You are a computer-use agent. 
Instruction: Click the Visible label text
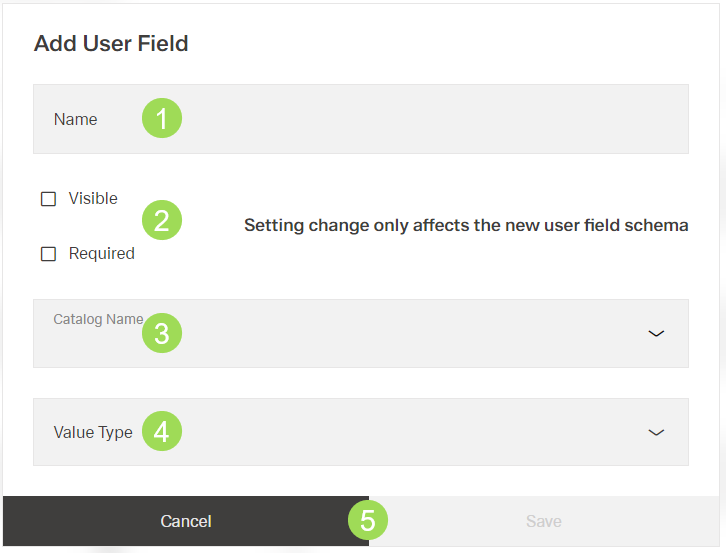click(x=93, y=199)
